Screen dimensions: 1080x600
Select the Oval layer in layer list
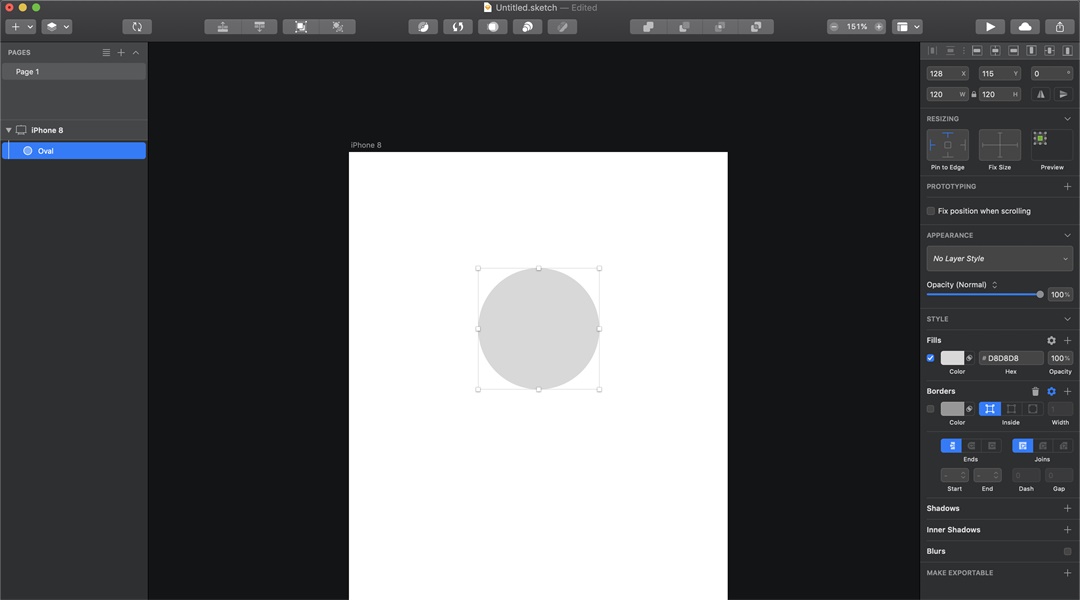[73, 151]
